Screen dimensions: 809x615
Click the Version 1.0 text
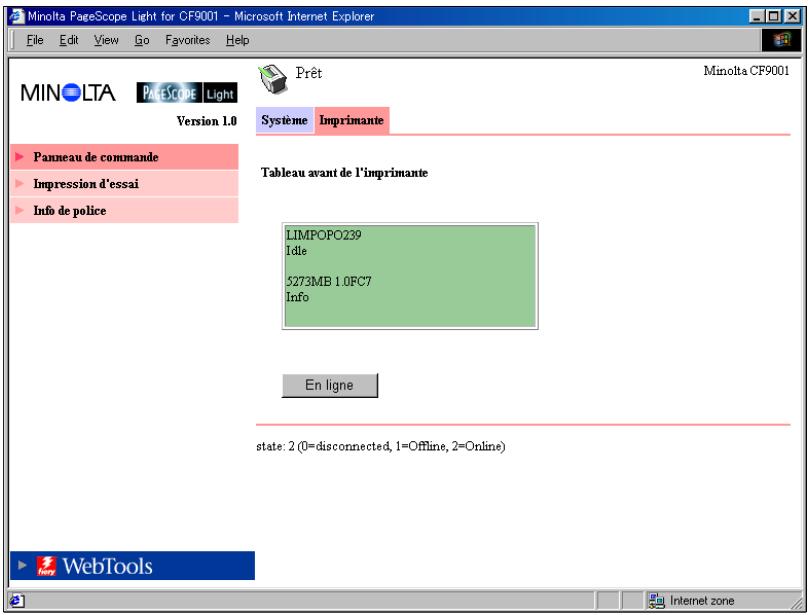[x=206, y=121]
